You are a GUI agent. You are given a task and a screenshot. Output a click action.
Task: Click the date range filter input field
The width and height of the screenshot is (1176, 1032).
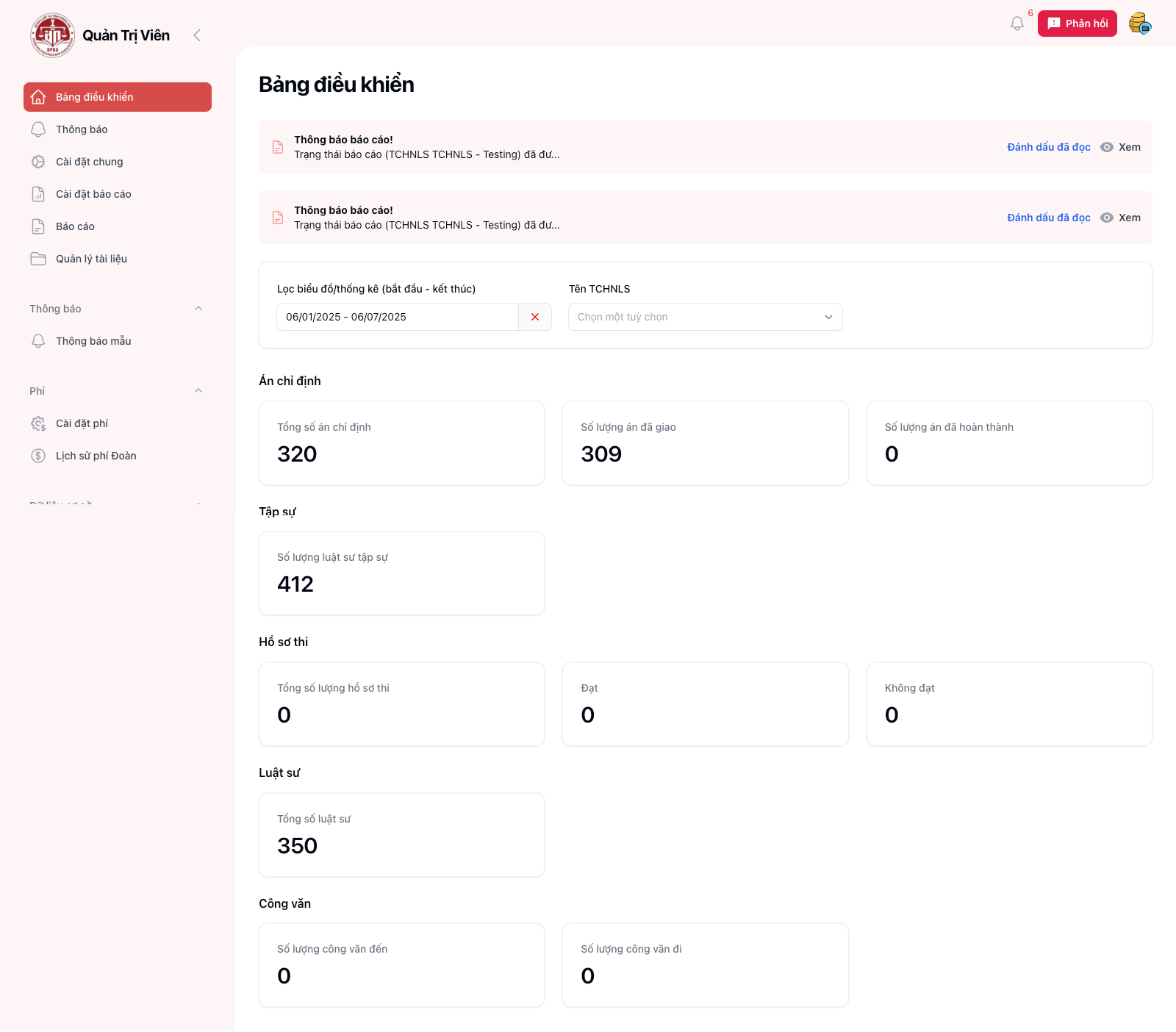tap(397, 317)
